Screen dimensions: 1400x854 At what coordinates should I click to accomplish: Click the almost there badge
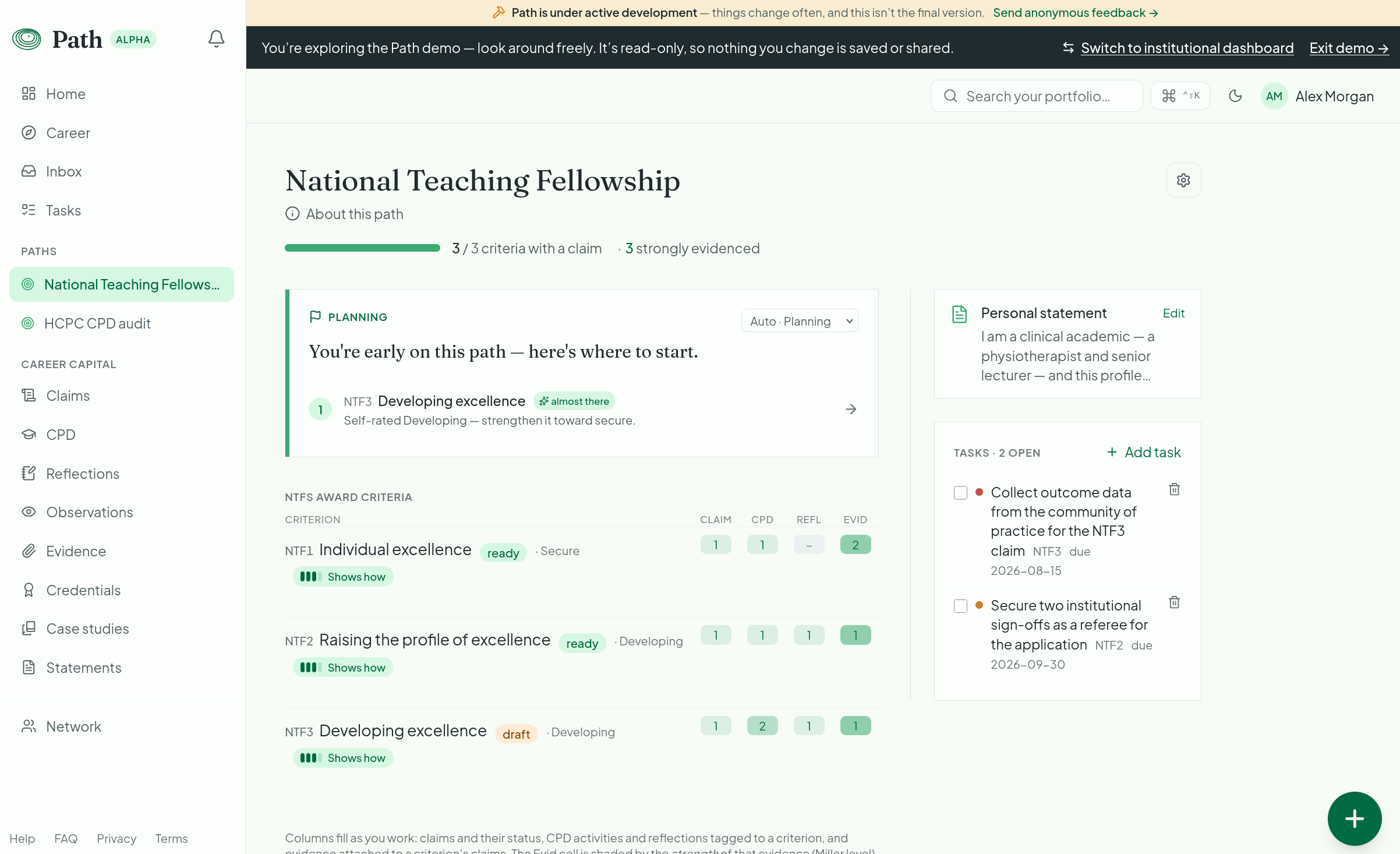tap(574, 401)
